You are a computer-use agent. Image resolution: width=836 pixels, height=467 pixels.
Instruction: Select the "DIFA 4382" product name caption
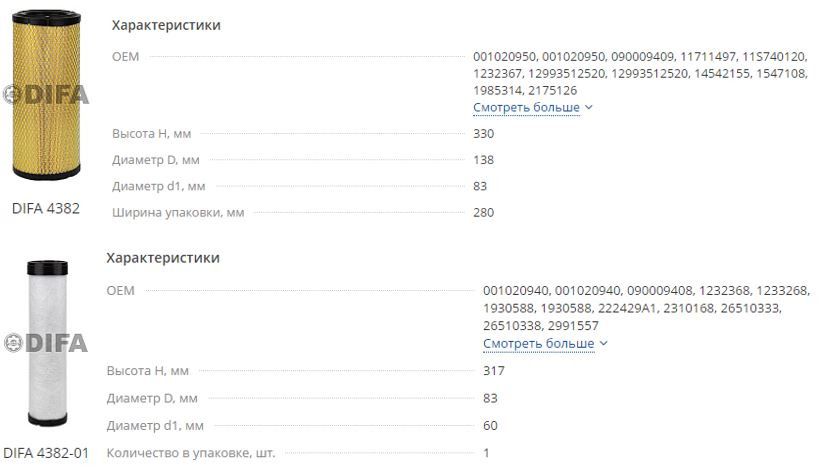[46, 209]
